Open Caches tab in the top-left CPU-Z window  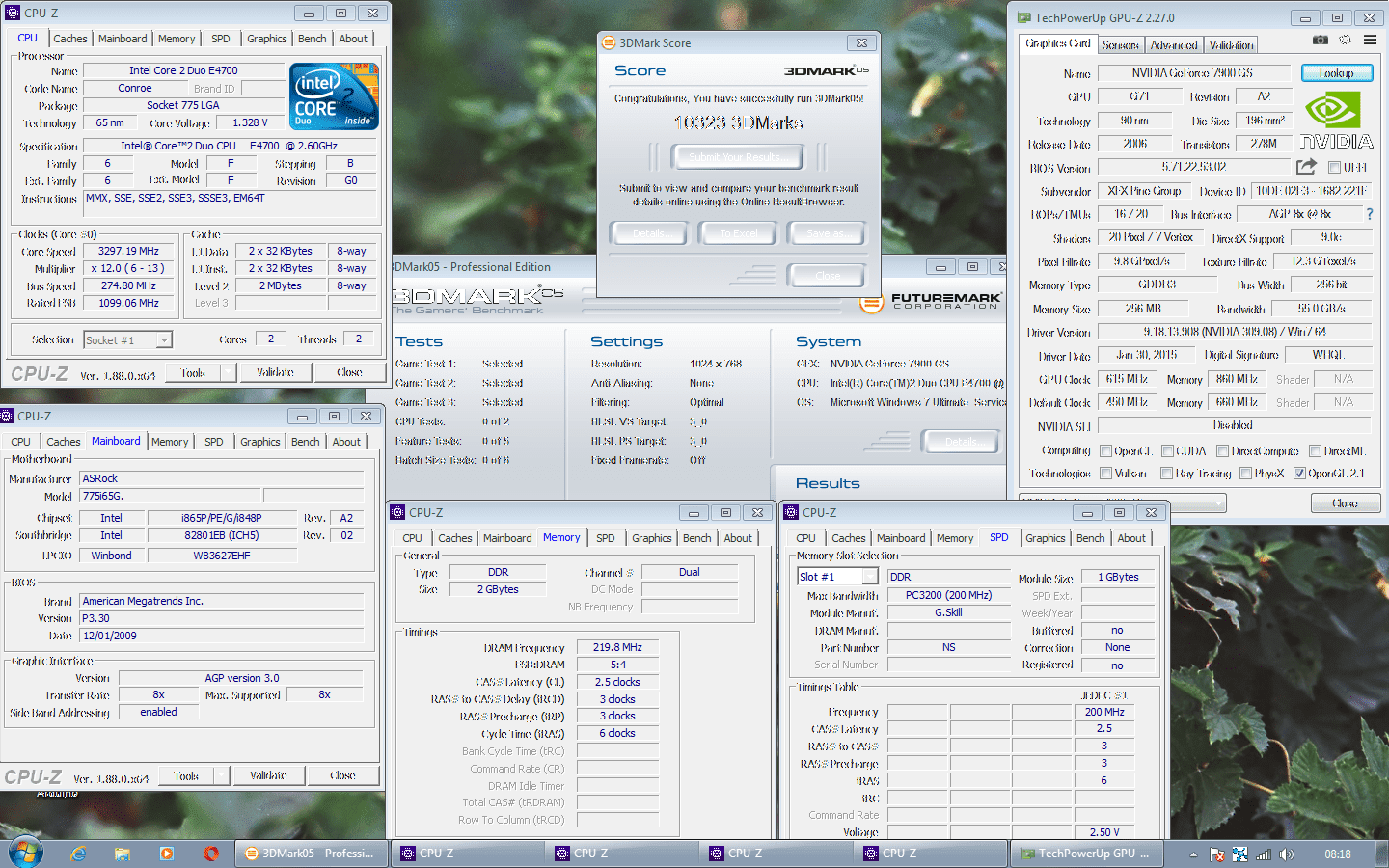(x=69, y=39)
